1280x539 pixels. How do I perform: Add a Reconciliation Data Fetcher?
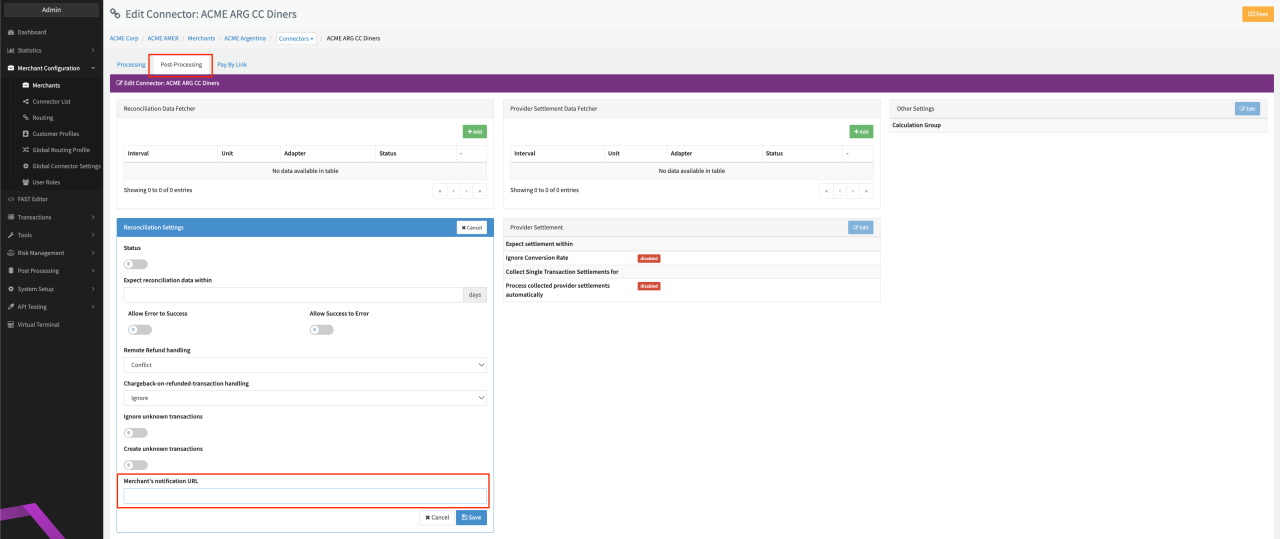pos(474,131)
